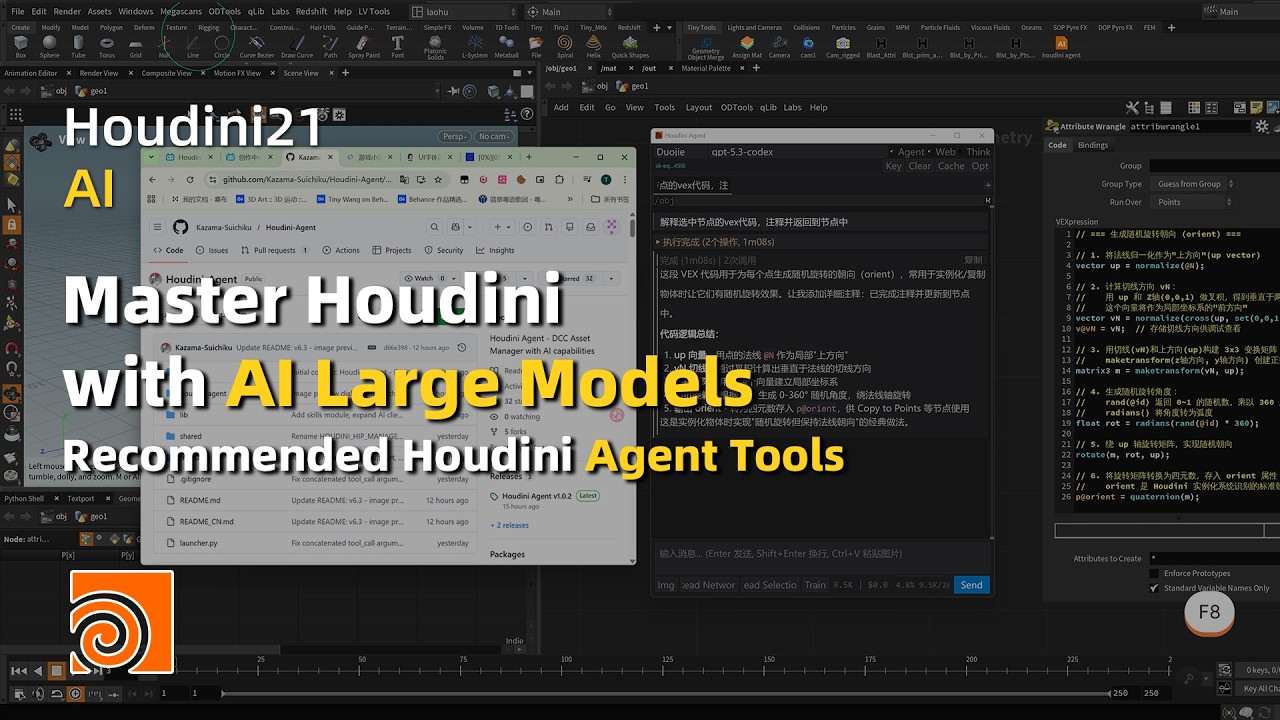Click the Cache button in Houdini Agent

pos(951,166)
